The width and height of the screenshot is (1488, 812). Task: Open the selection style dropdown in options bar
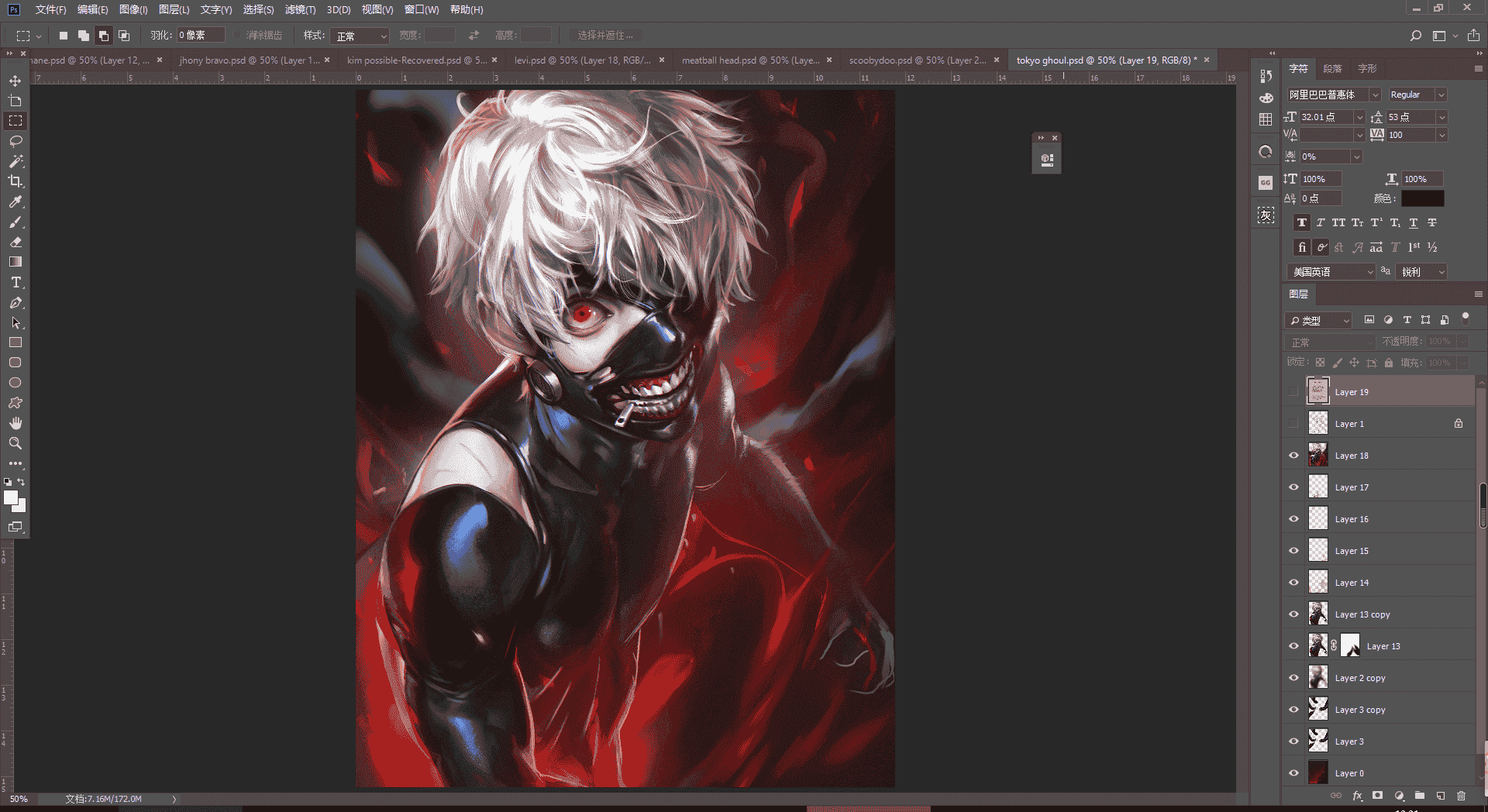[x=360, y=36]
